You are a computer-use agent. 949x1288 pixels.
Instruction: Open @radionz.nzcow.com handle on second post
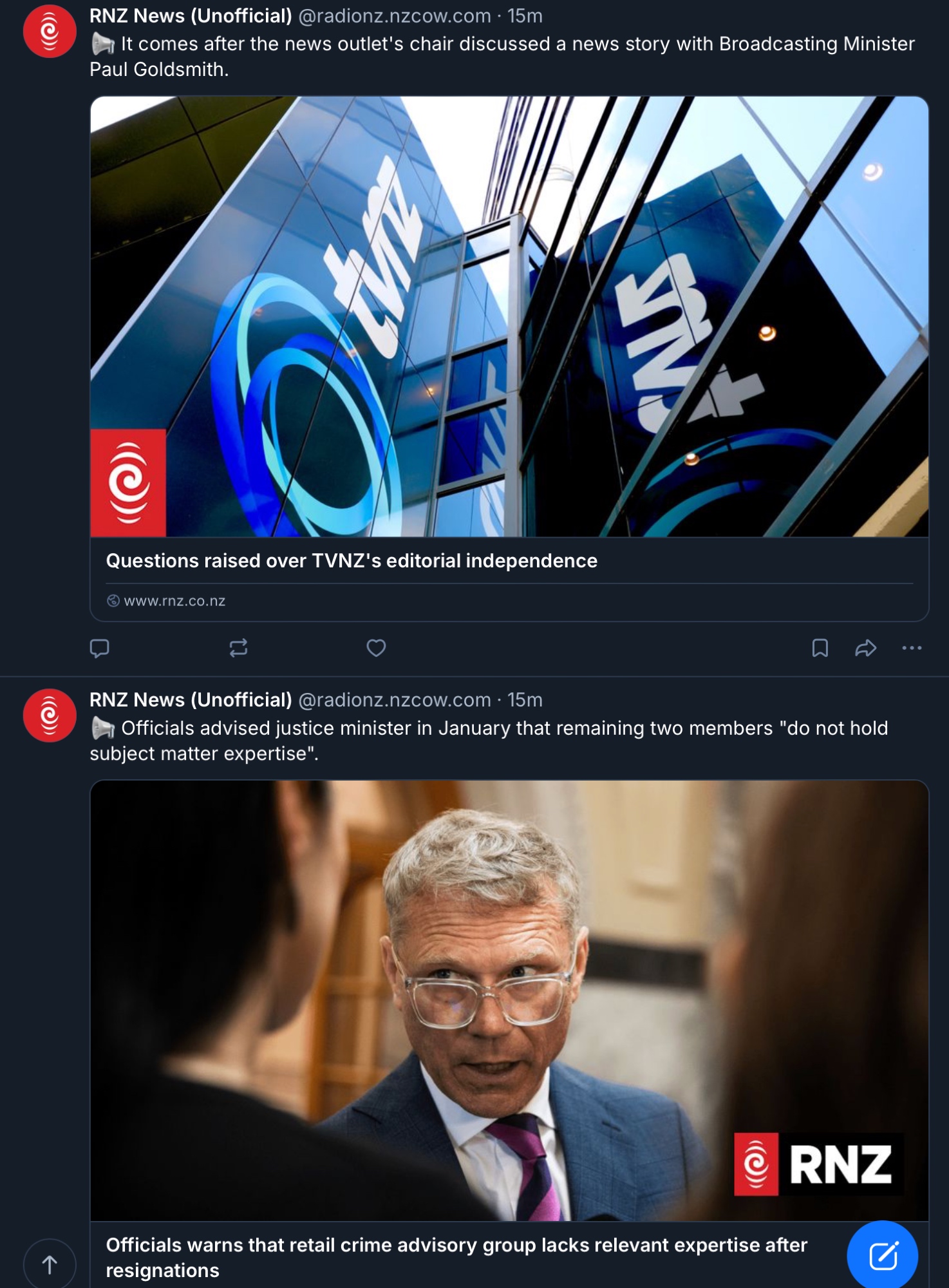[x=394, y=700]
